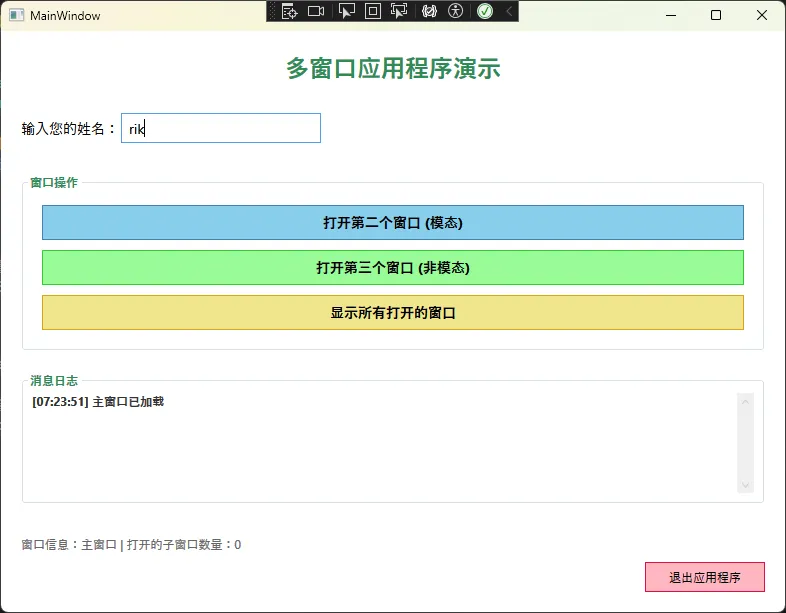The image size is (786, 613).
Task: Click the message log scrollbar up arrow
Action: [745, 401]
